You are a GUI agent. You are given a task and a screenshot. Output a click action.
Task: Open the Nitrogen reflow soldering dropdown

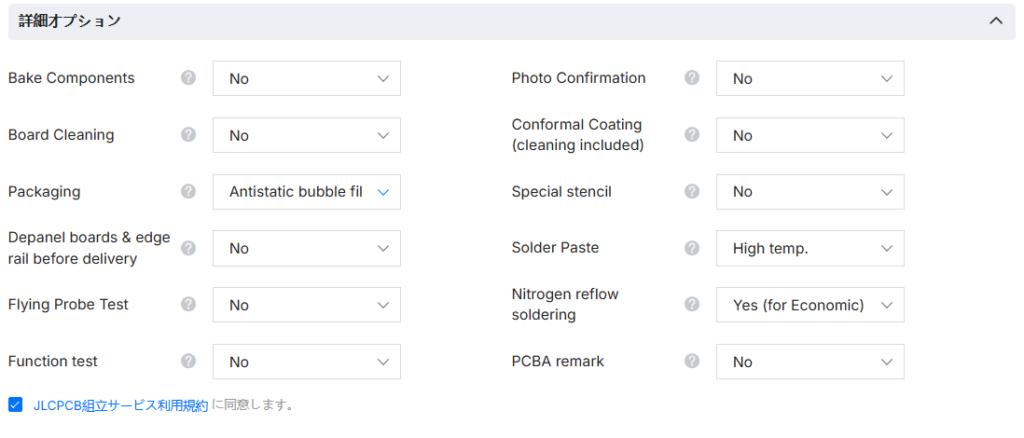[809, 305]
